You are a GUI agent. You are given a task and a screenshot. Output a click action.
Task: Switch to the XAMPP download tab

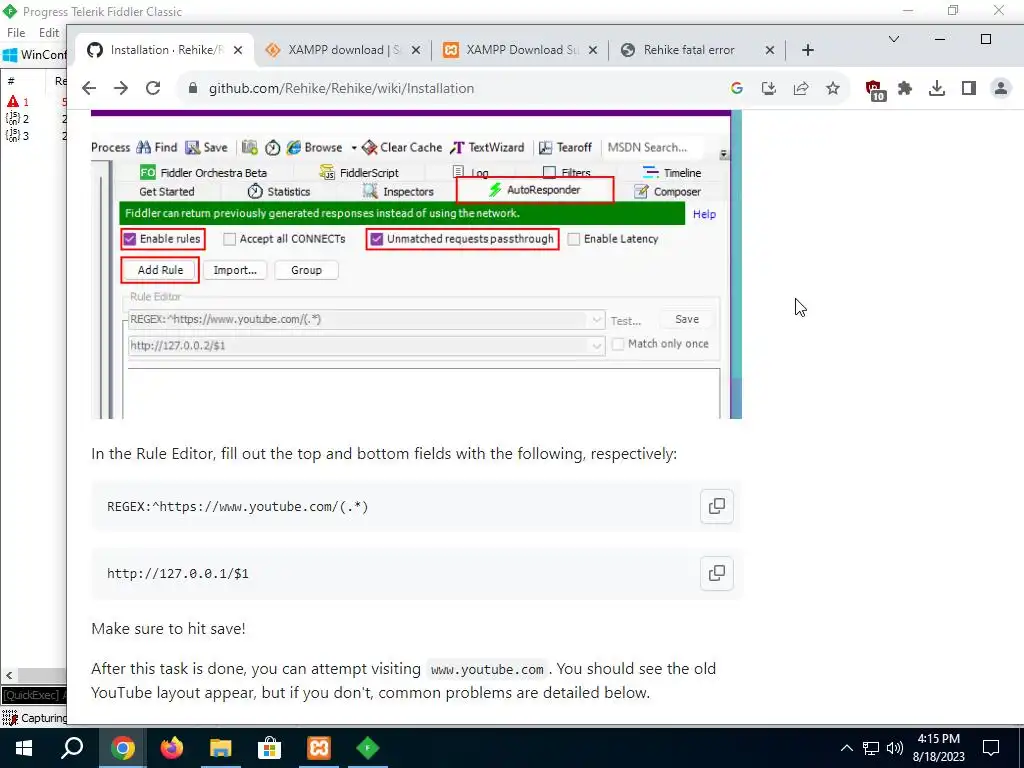(343, 50)
